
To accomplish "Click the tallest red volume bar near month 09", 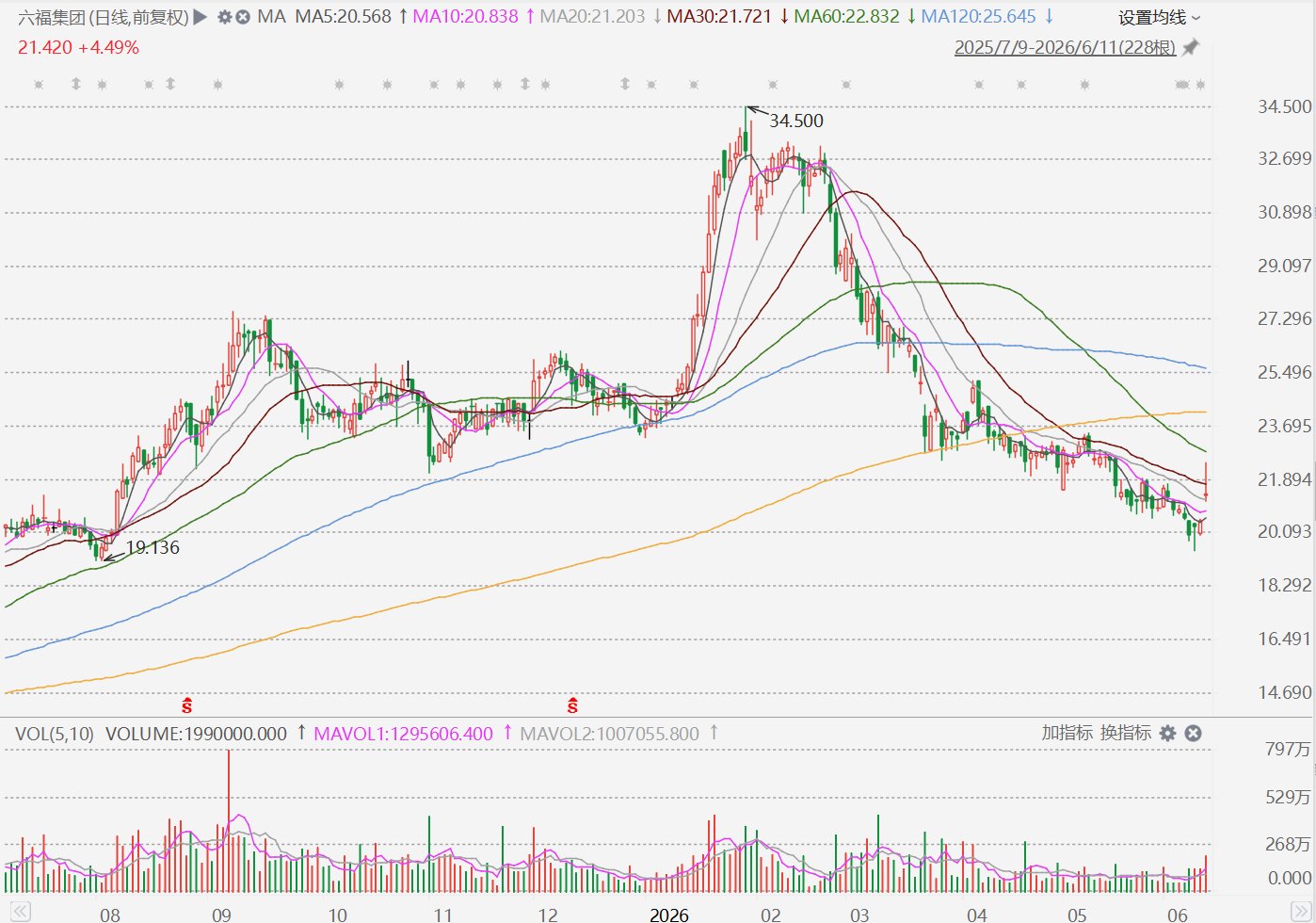I will [x=229, y=821].
